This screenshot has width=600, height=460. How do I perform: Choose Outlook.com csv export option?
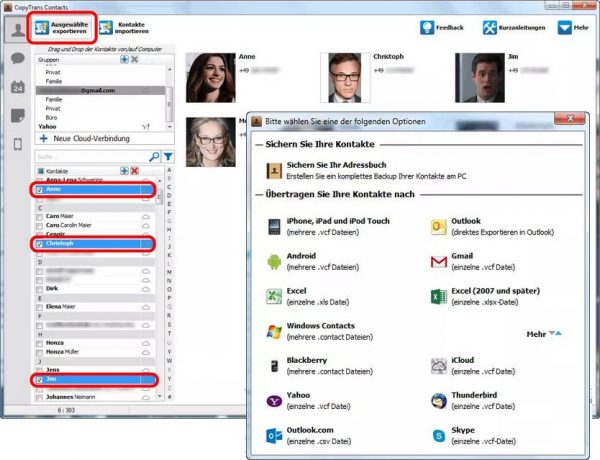point(308,436)
